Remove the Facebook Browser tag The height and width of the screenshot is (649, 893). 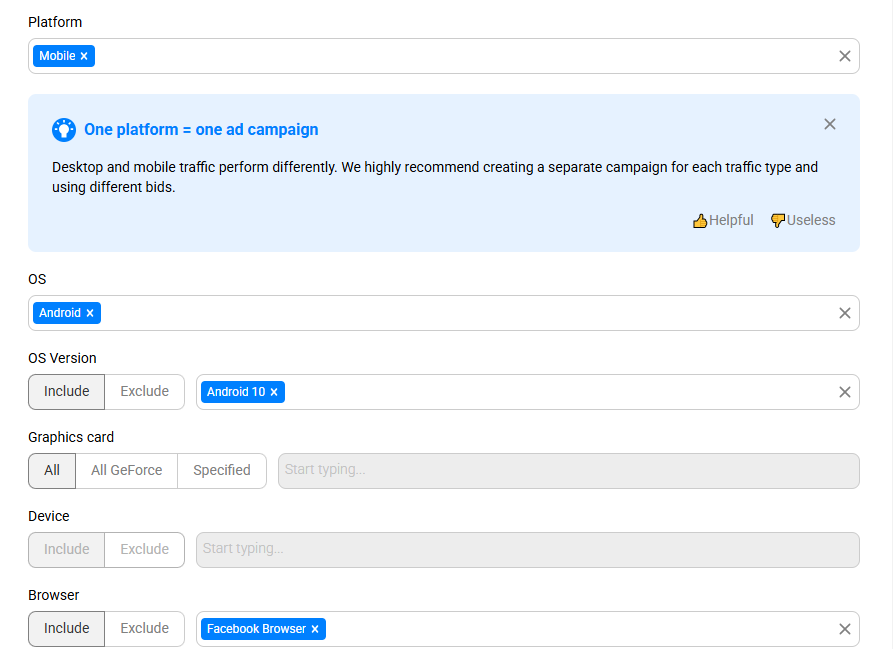point(315,629)
